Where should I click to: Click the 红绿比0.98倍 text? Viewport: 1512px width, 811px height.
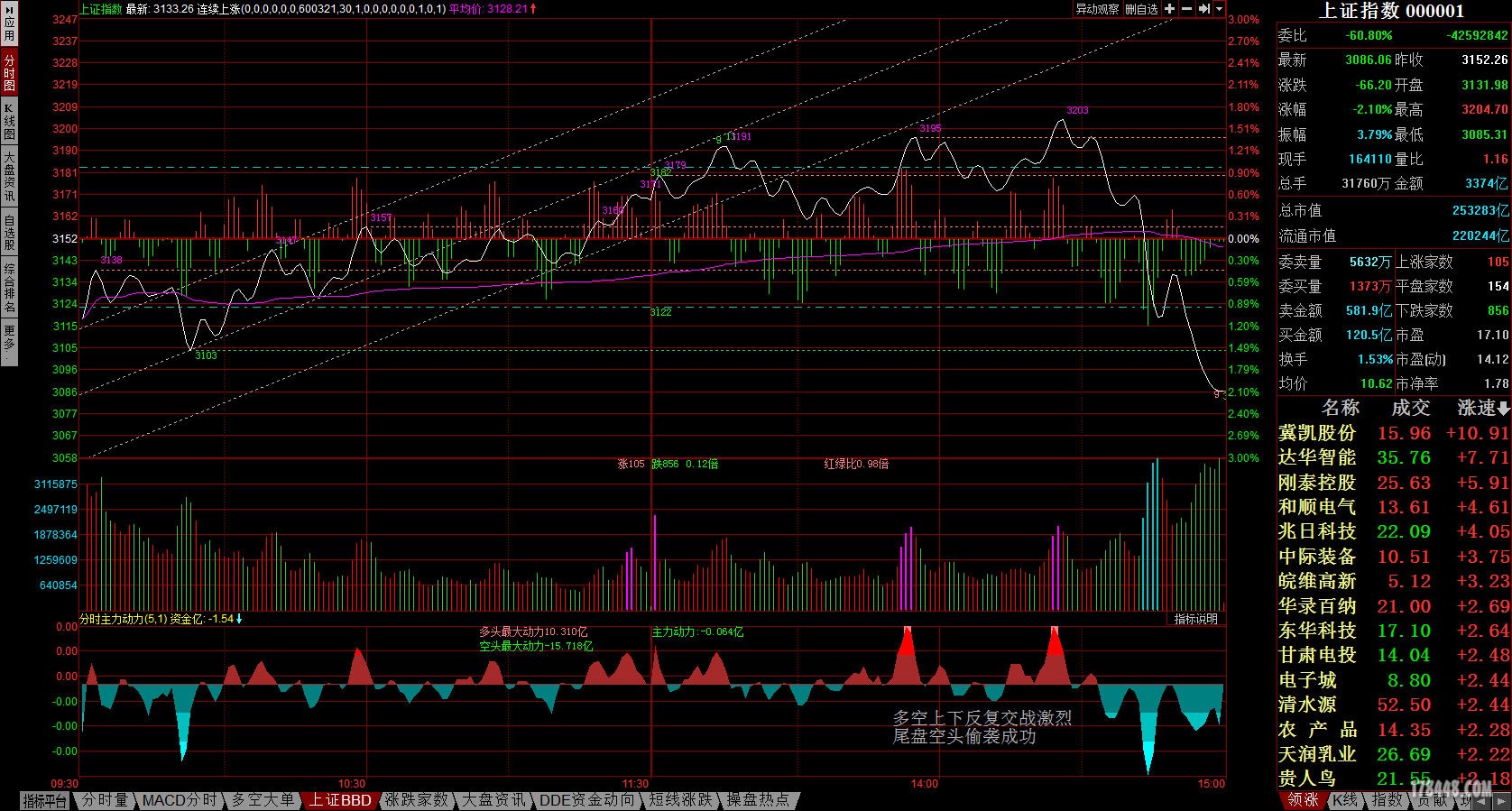(x=856, y=464)
